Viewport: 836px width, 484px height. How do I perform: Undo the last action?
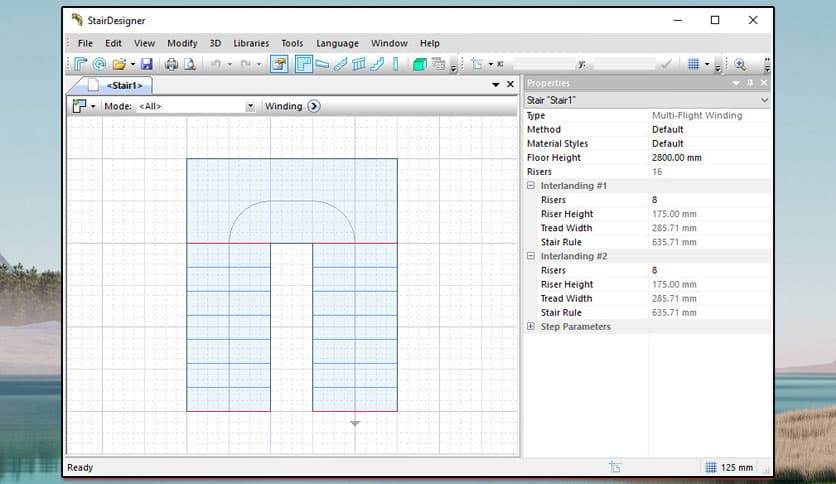pyautogui.click(x=216, y=64)
